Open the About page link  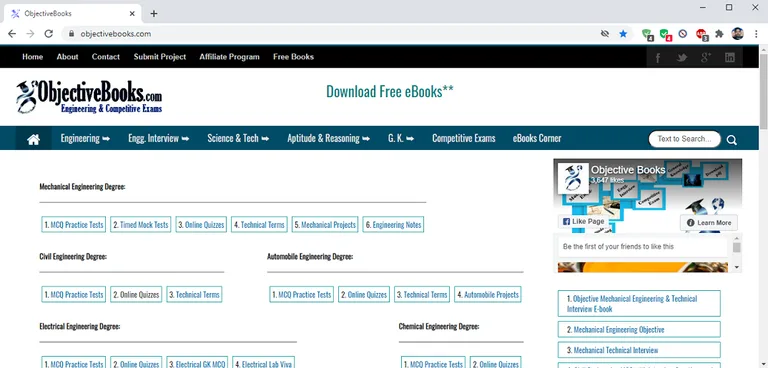(67, 57)
